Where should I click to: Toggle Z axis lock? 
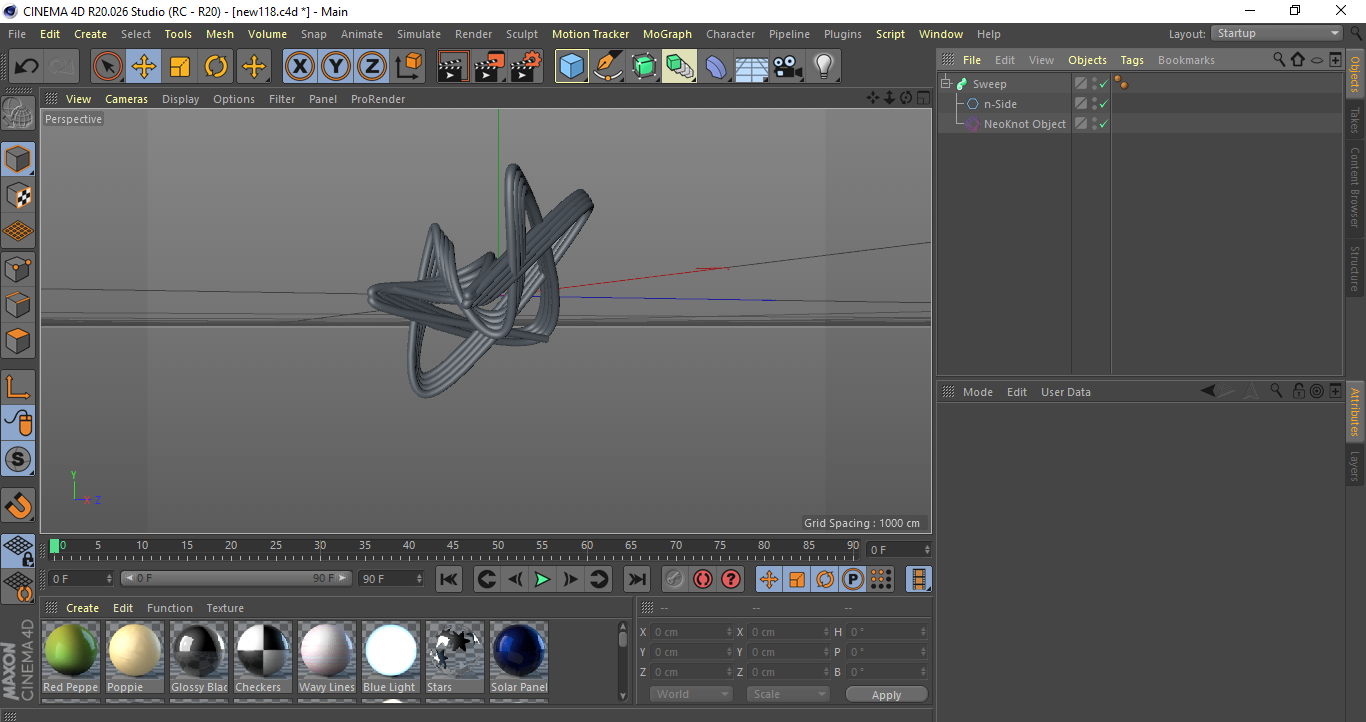(371, 67)
